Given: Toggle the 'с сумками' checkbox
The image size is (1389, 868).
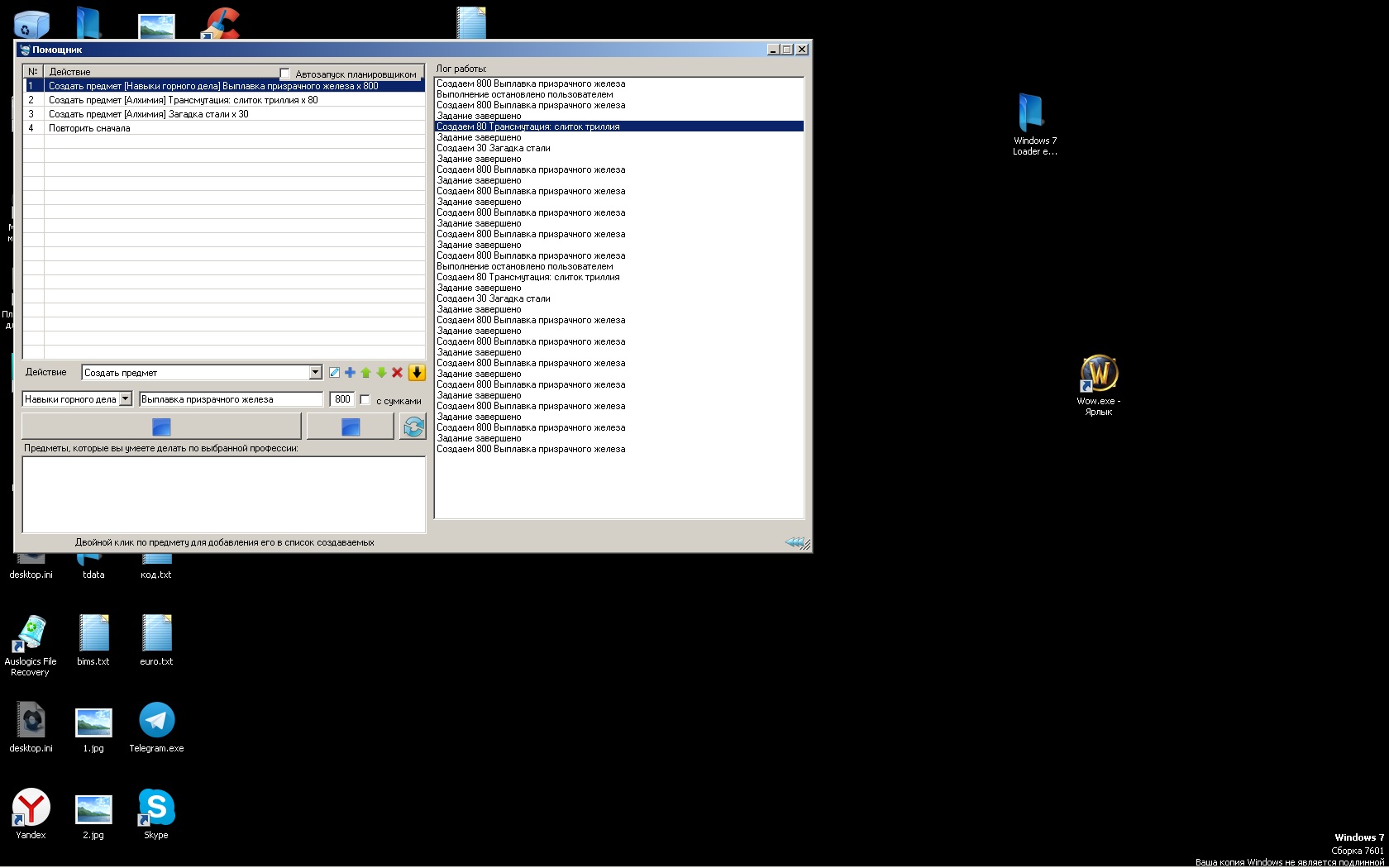Looking at the screenshot, I should [365, 400].
